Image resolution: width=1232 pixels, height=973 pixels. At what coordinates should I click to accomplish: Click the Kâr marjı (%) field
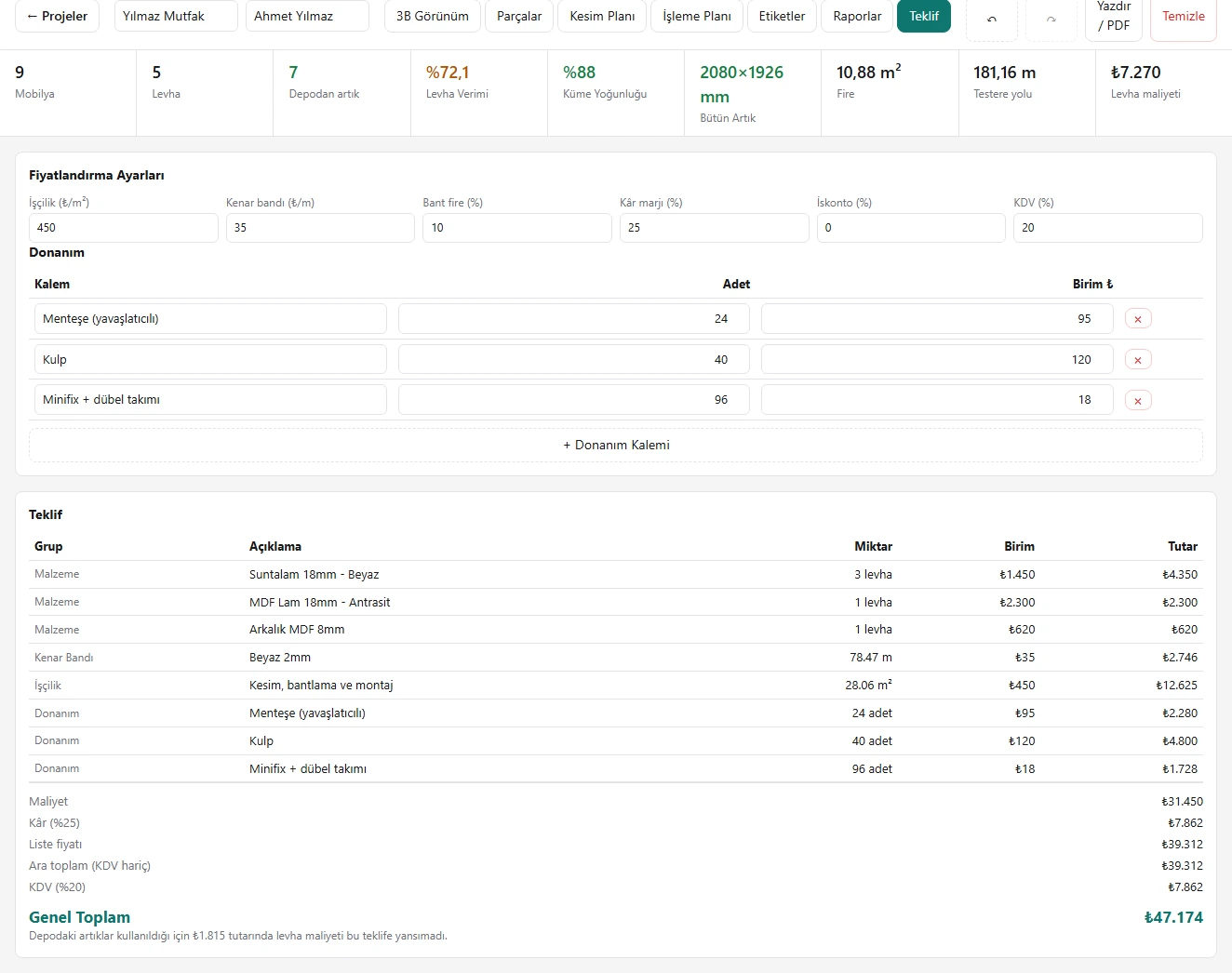pyautogui.click(x=715, y=228)
